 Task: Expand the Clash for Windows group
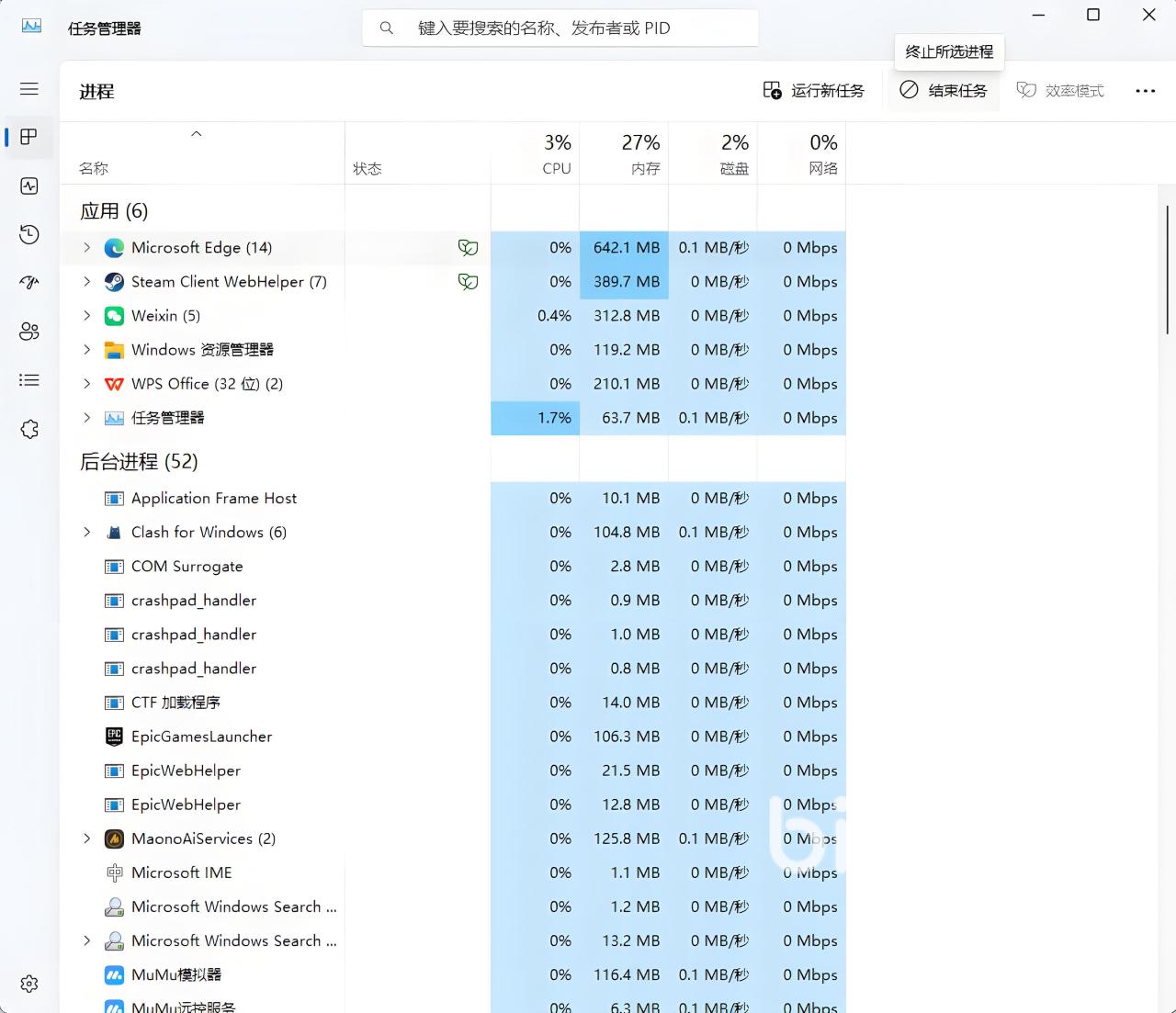tap(87, 533)
